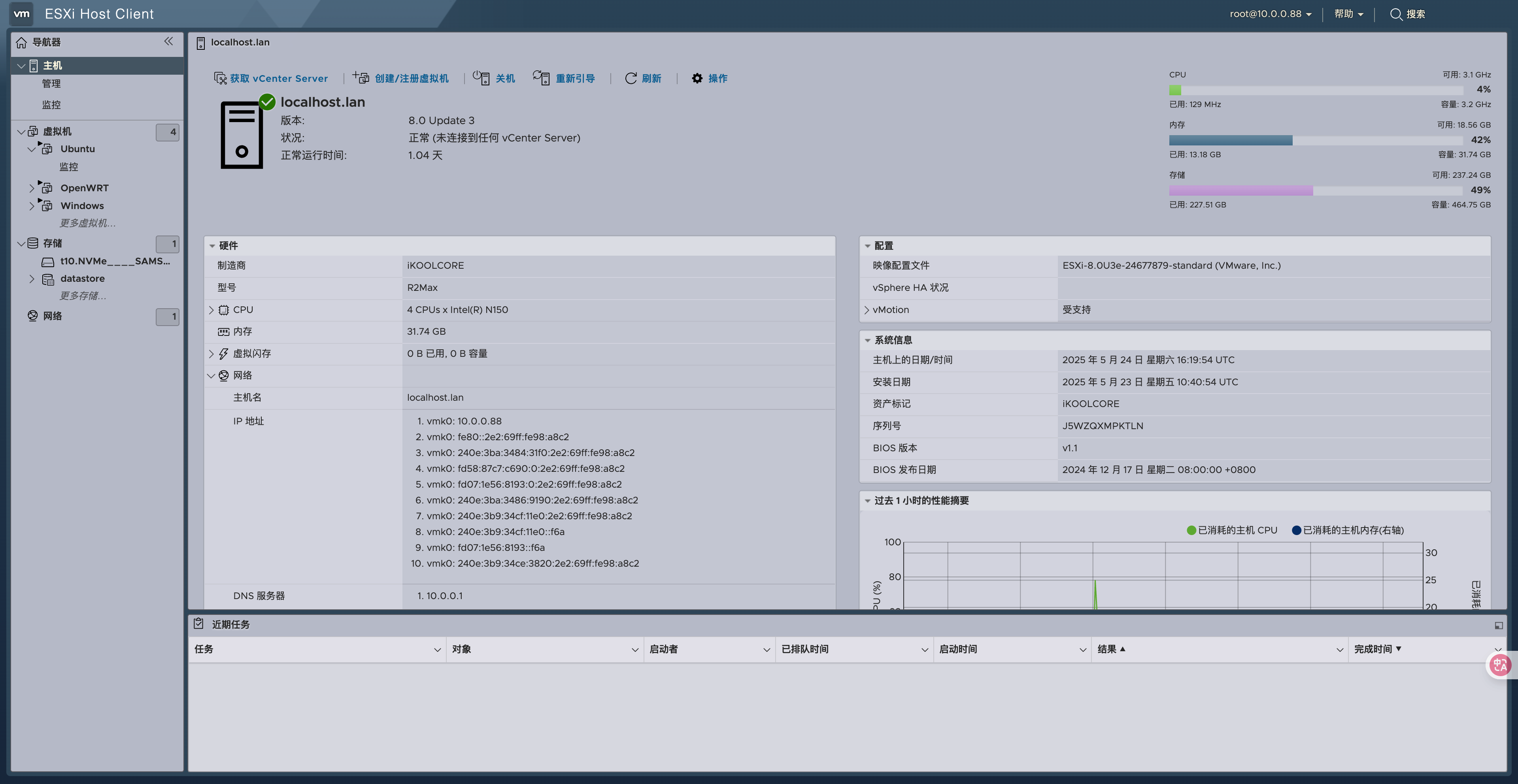Viewport: 1518px width, 784px height.
Task: Open the 更多存储 link
Action: [x=83, y=296]
